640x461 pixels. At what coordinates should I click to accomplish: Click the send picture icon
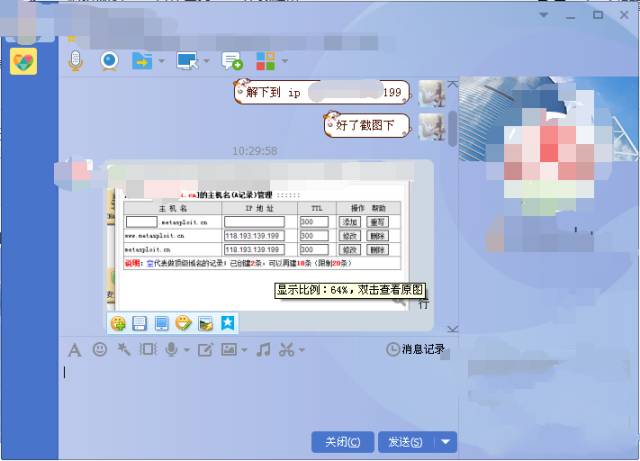click(x=229, y=349)
